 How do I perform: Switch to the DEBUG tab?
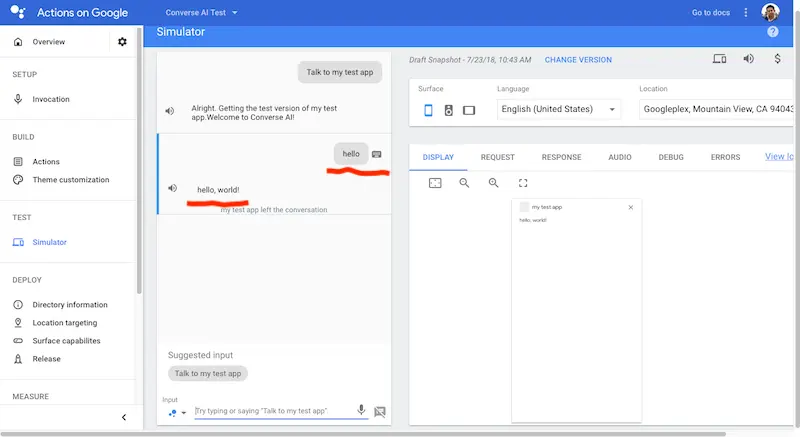click(x=671, y=157)
